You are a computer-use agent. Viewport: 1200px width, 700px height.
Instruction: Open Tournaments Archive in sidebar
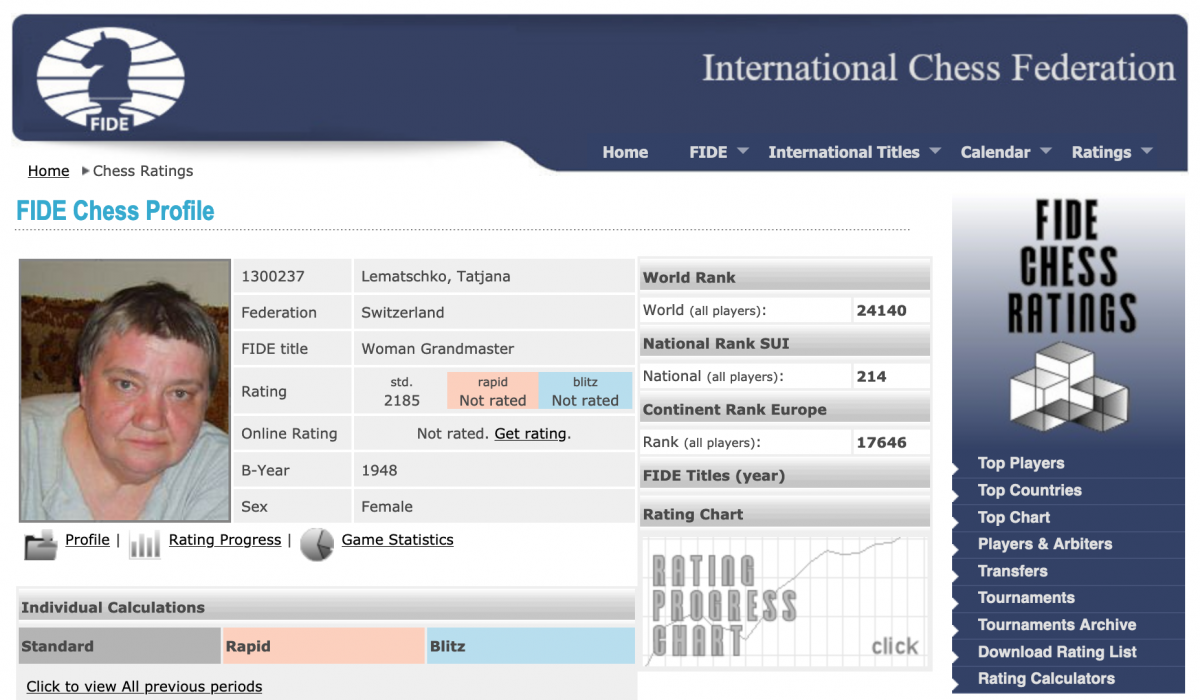click(x=1057, y=625)
